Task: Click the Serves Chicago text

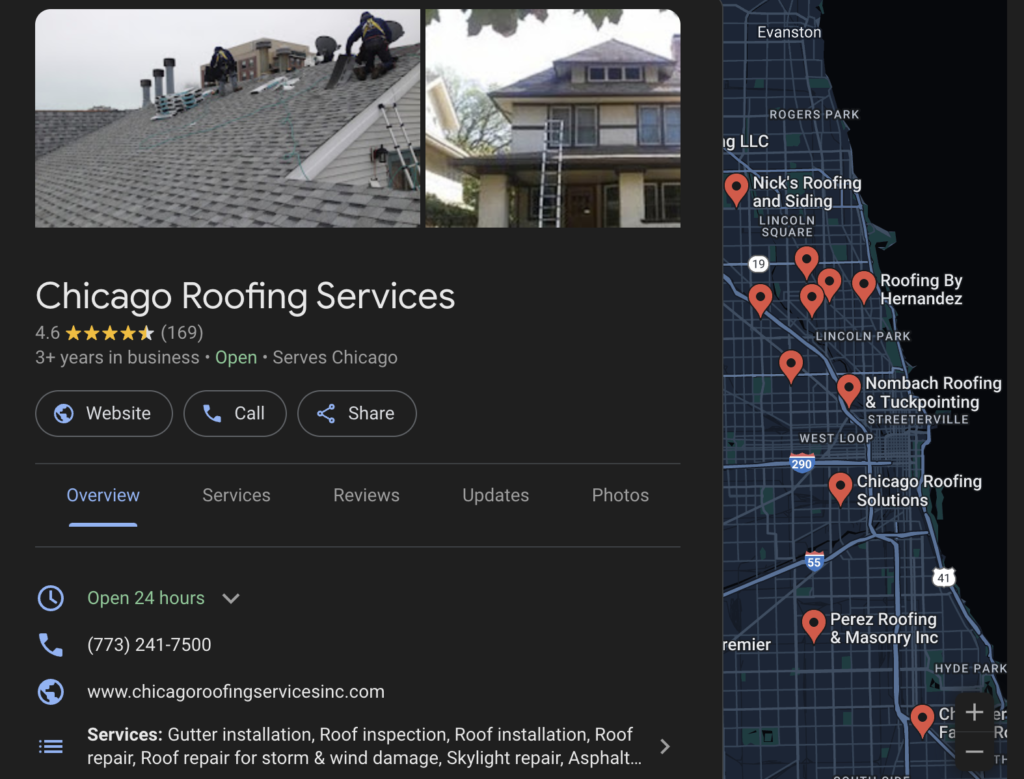Action: (x=335, y=358)
